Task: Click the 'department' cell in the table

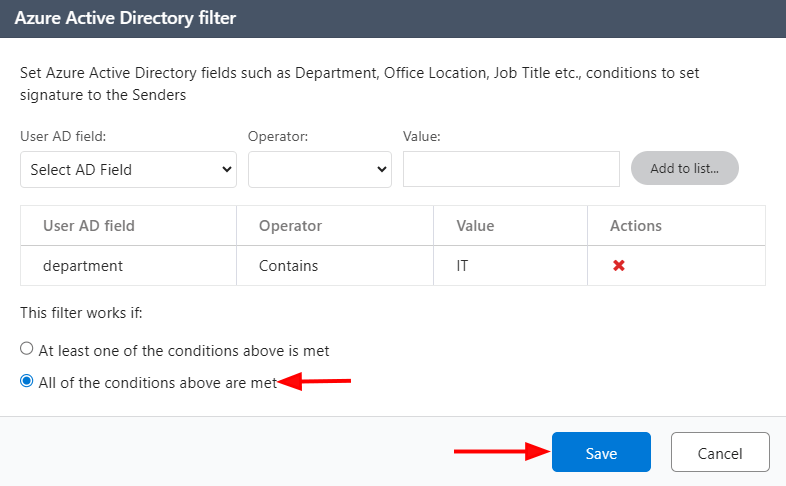Action: [x=83, y=266]
